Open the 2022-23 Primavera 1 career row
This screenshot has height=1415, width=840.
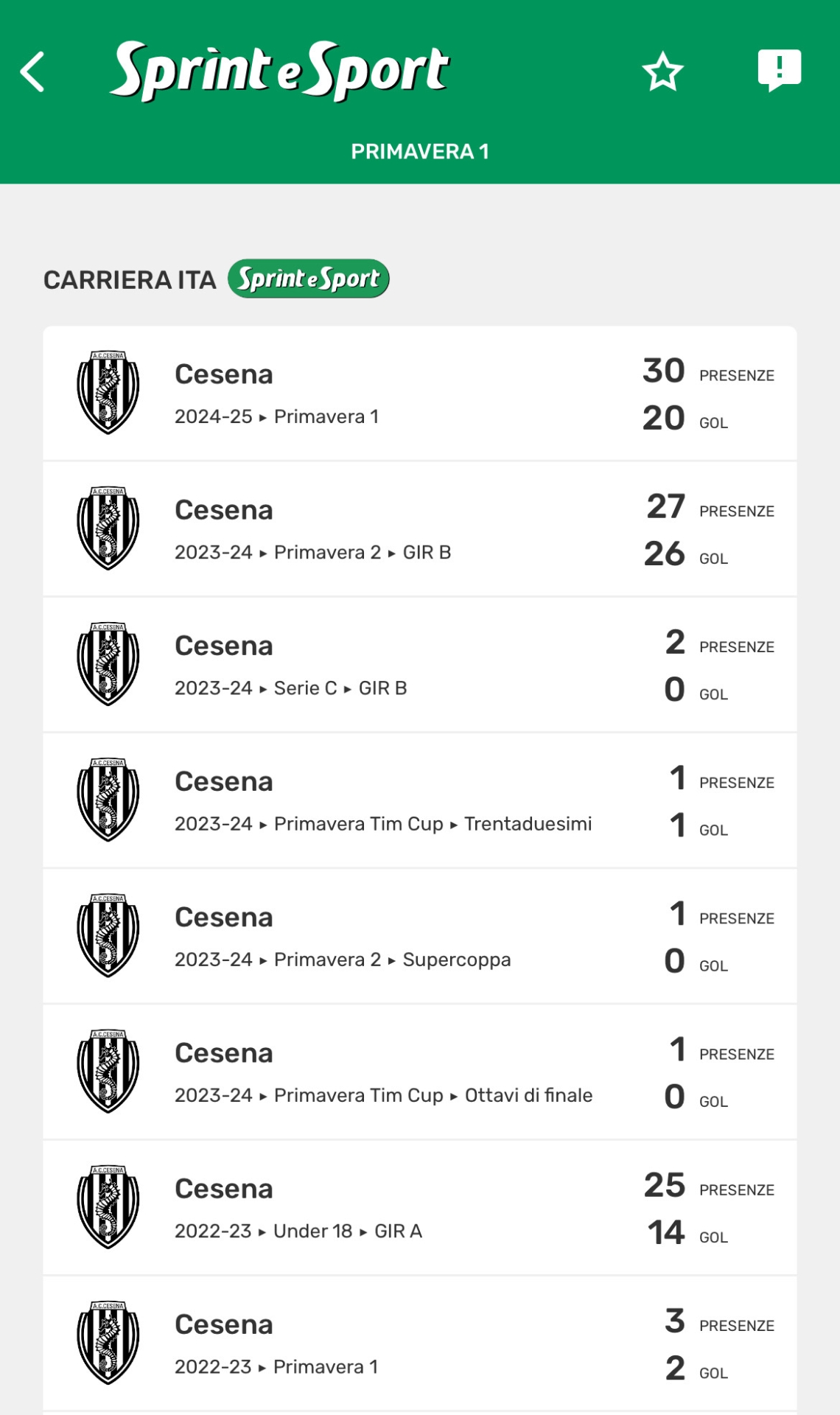(x=420, y=1343)
